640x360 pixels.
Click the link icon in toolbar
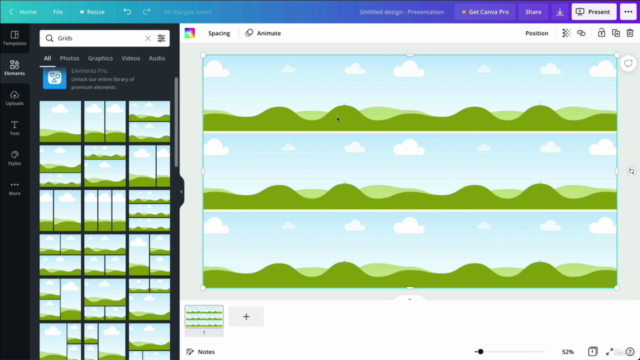(581, 33)
